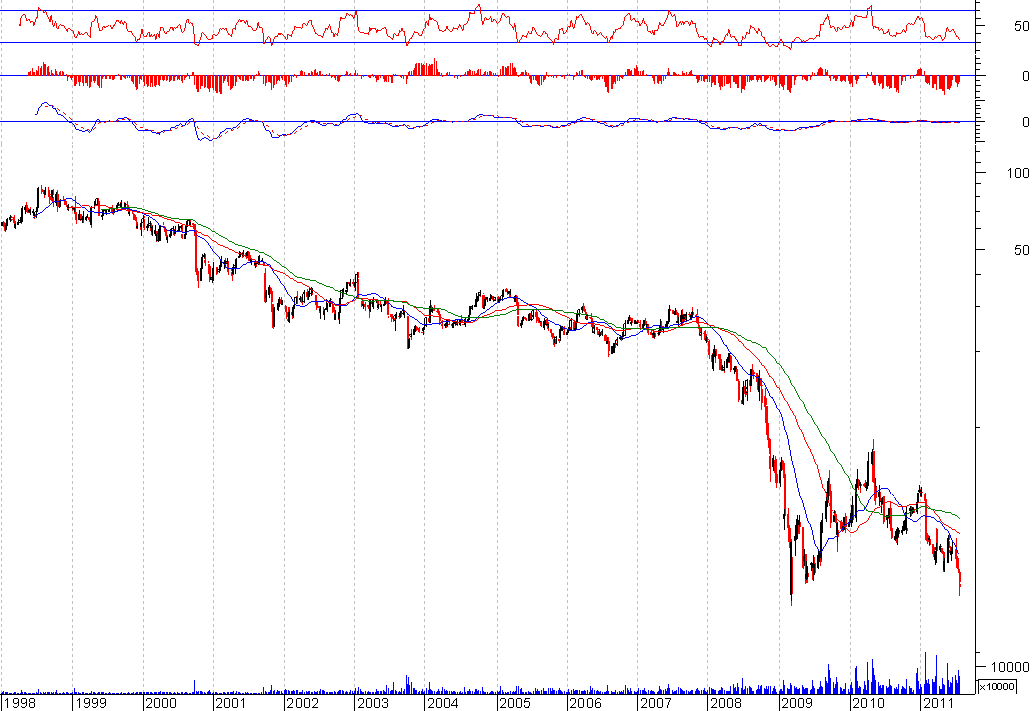Select the 1999 year label

click(x=91, y=703)
